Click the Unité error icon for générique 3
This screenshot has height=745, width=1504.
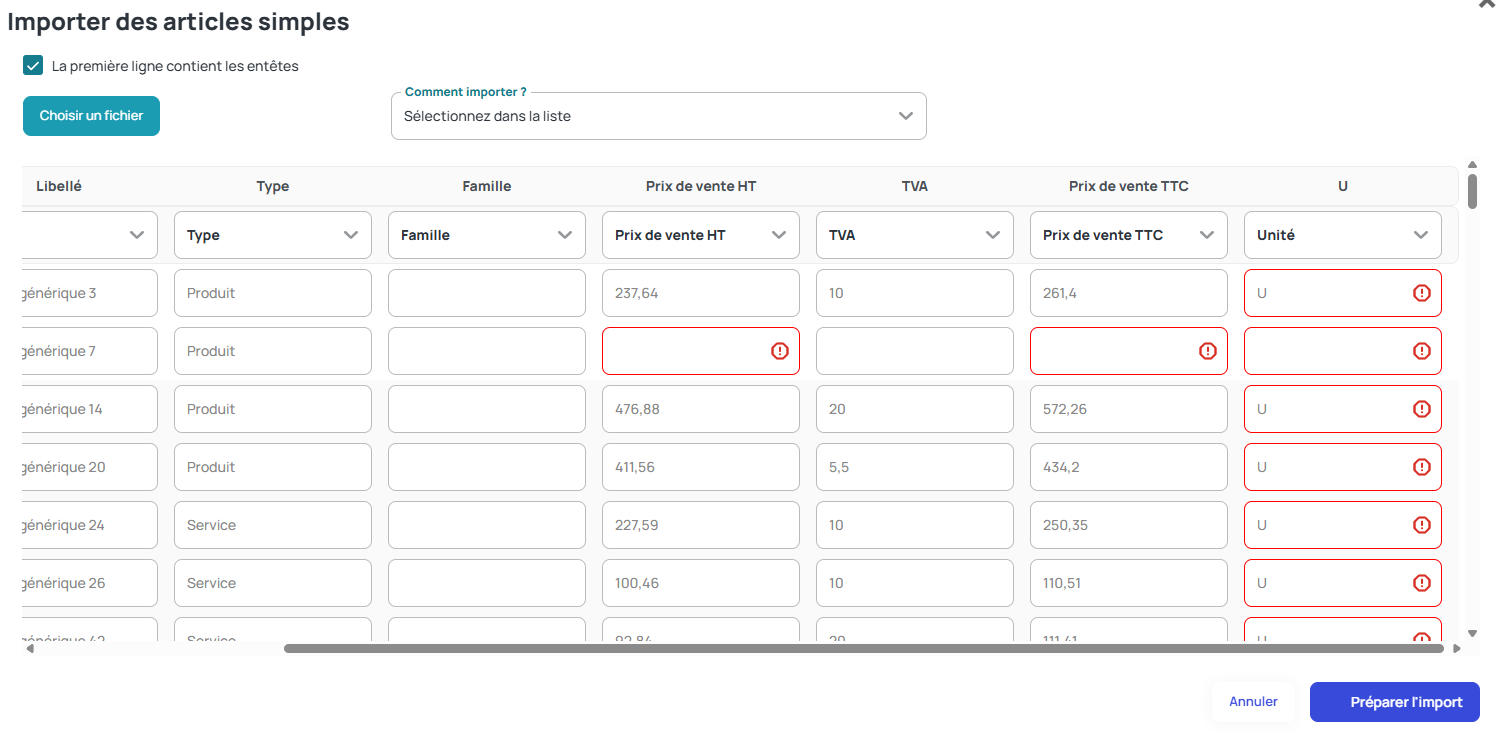(1421, 293)
